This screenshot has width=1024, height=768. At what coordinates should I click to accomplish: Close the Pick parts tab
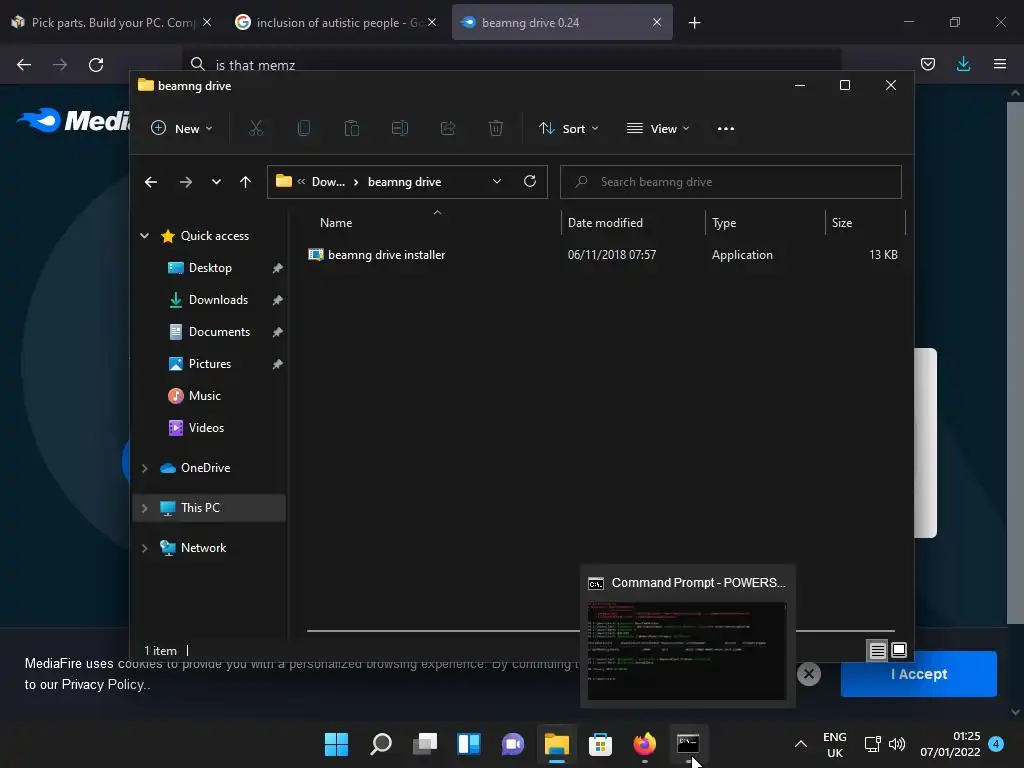207,22
